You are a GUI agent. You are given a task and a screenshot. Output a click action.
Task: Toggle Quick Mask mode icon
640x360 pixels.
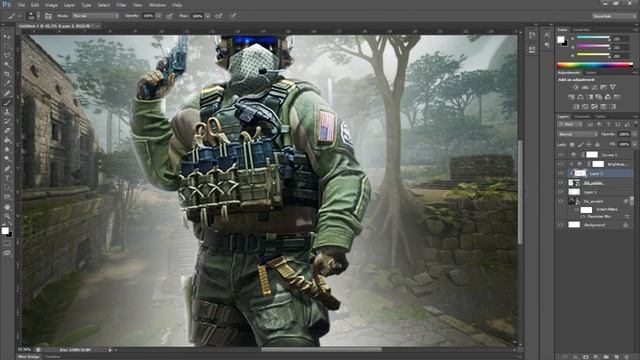coord(7,243)
